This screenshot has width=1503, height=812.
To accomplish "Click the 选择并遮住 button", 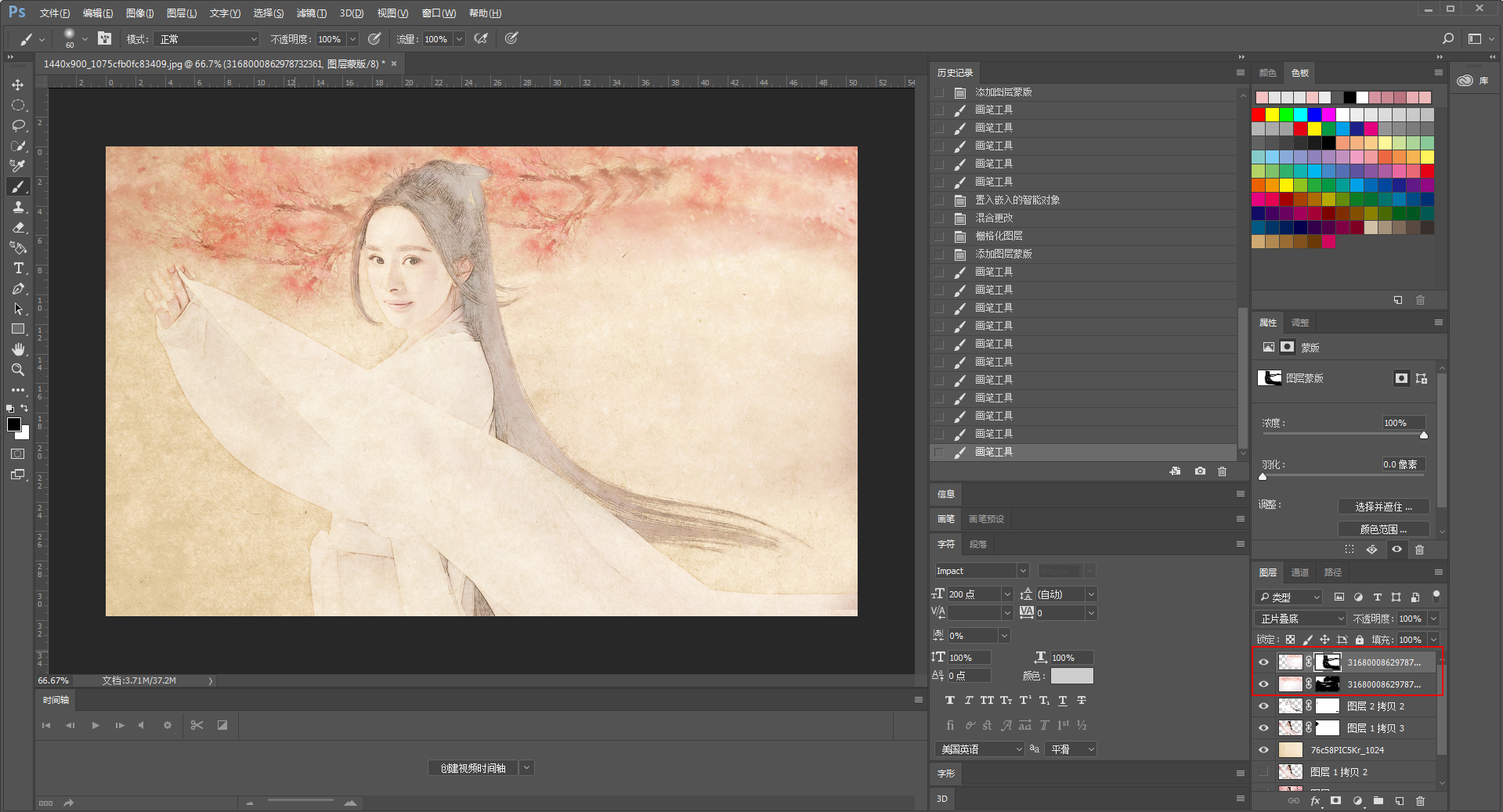I will point(1384,507).
